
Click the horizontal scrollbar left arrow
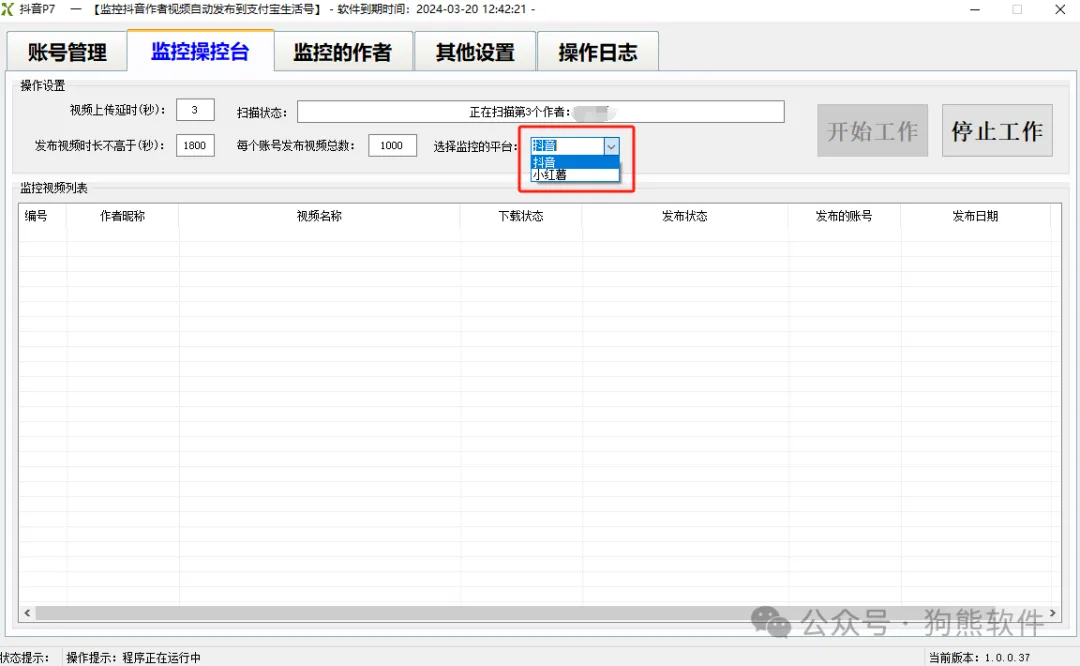pyautogui.click(x=27, y=612)
